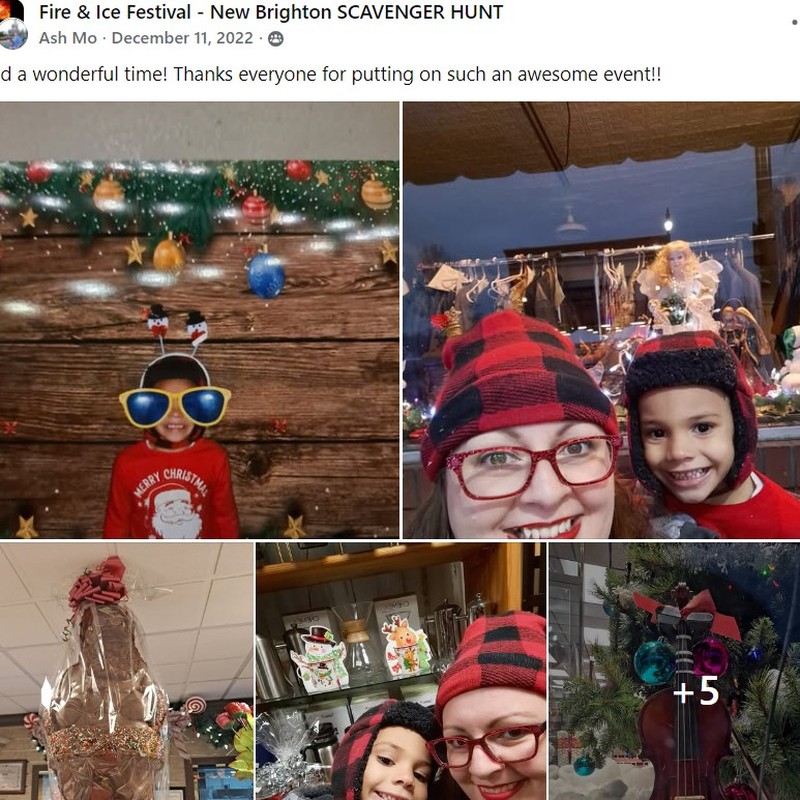
Task: Open the group members privacy icon
Action: [276, 39]
